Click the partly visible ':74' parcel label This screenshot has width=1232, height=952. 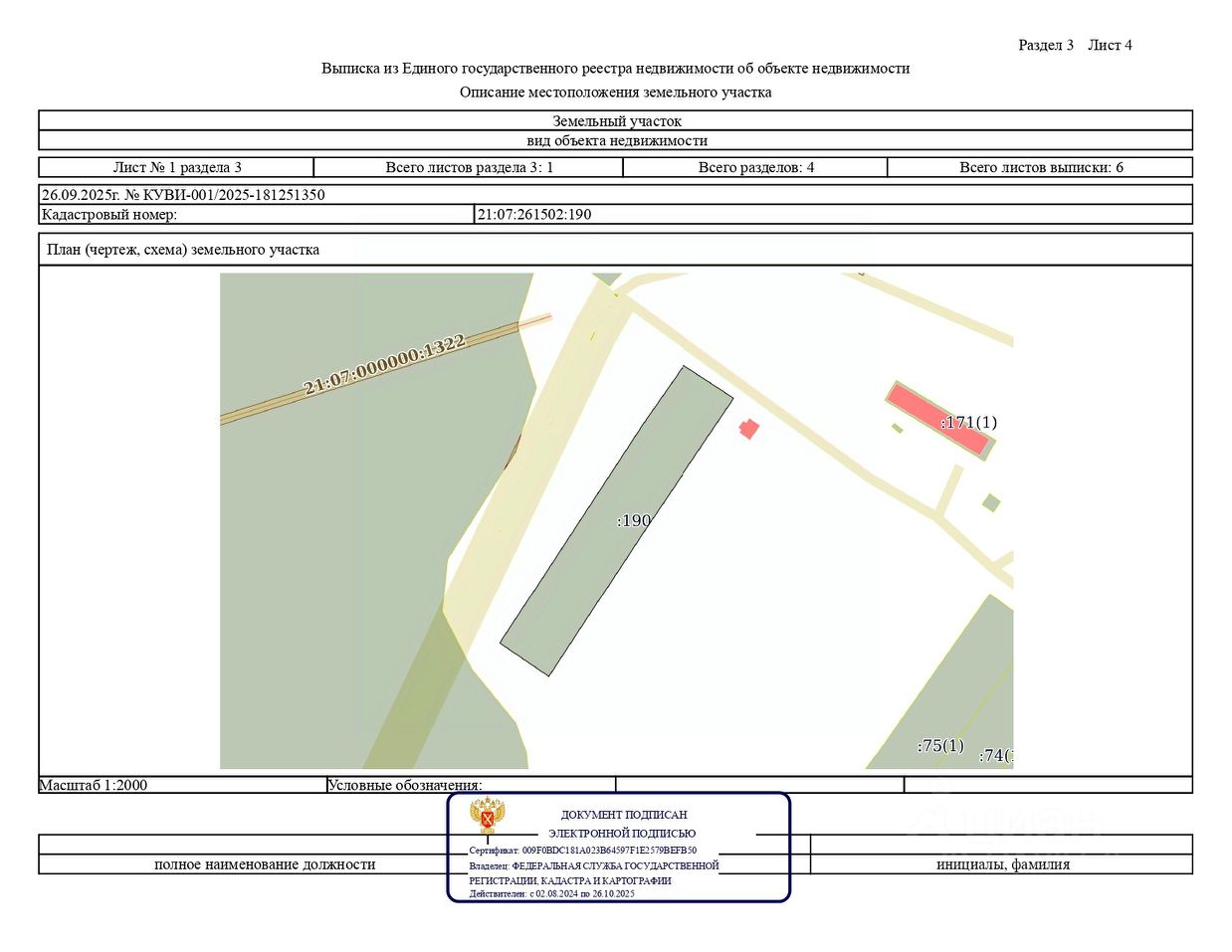coord(996,755)
